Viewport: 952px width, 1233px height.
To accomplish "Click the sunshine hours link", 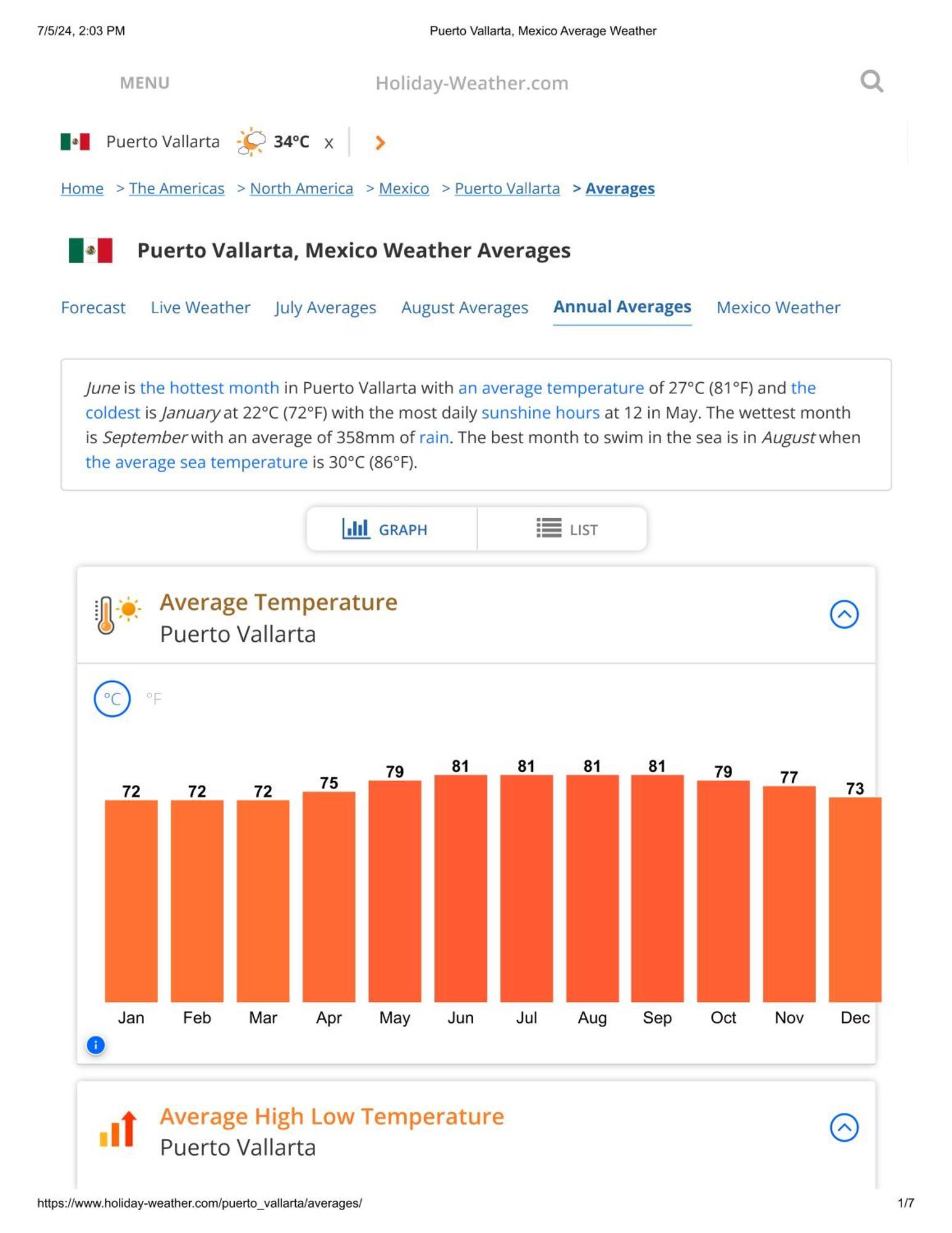I will coord(540,412).
